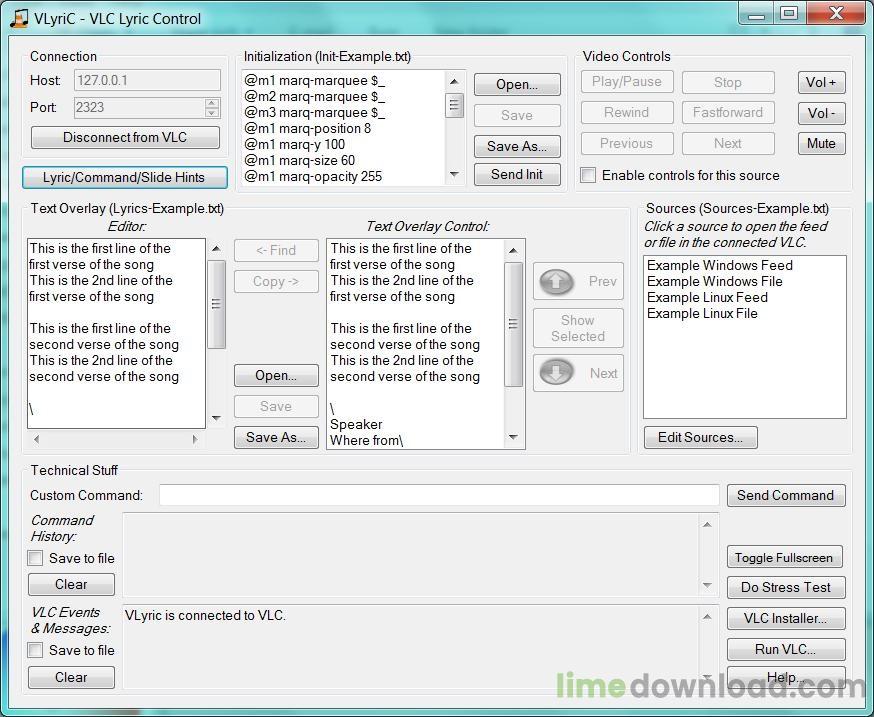
Task: Increase the Port number with up stepper
Action: (212, 103)
